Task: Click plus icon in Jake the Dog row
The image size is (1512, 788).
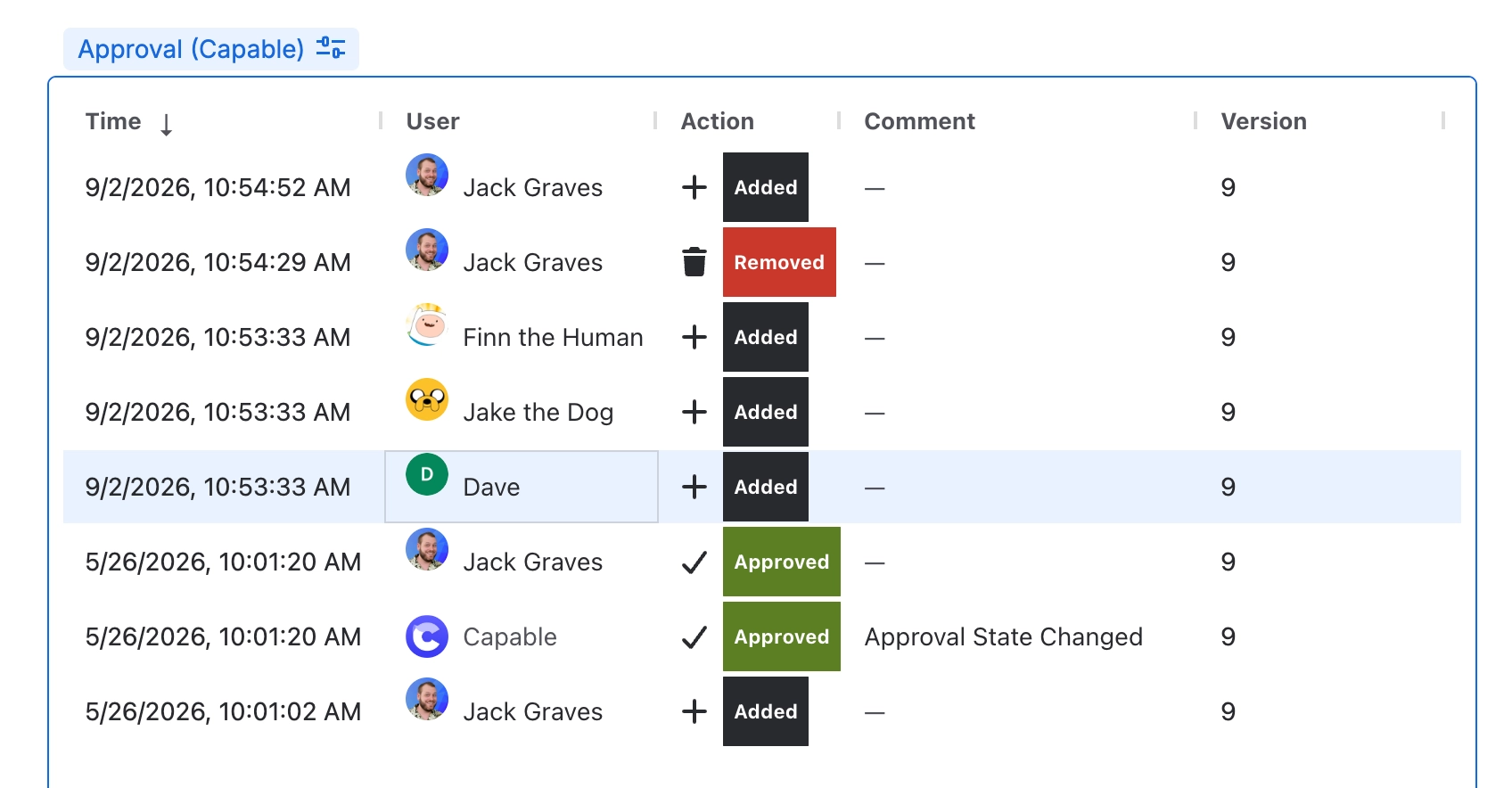Action: click(x=694, y=412)
